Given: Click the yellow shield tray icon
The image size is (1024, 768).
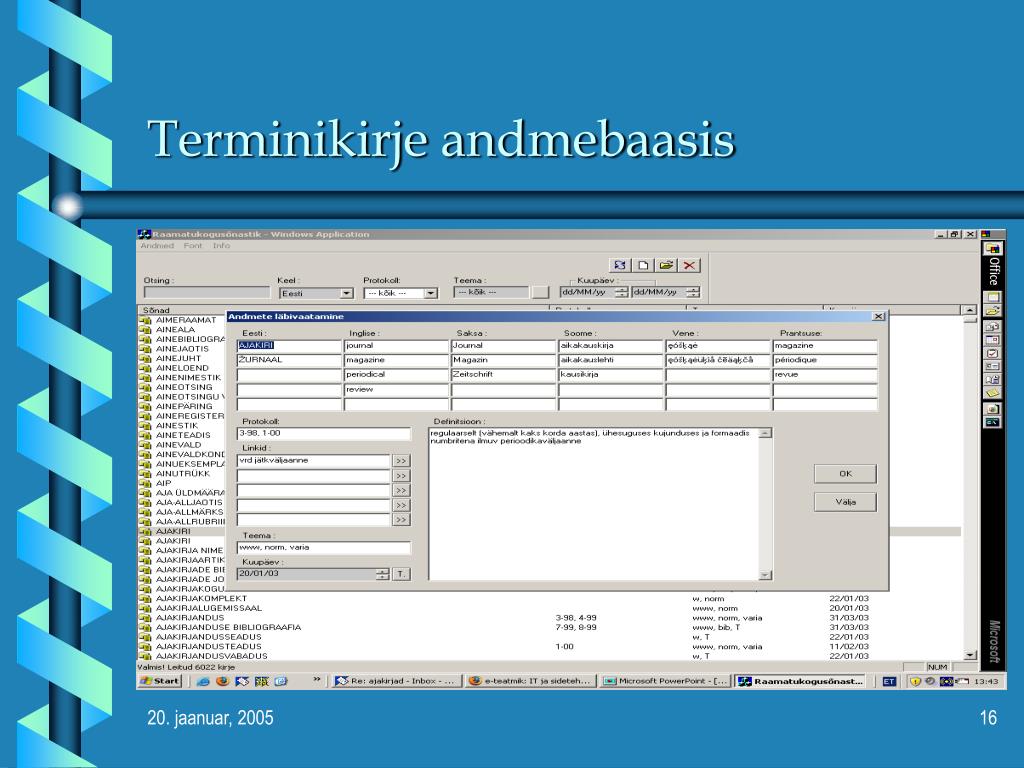Looking at the screenshot, I should point(915,681).
